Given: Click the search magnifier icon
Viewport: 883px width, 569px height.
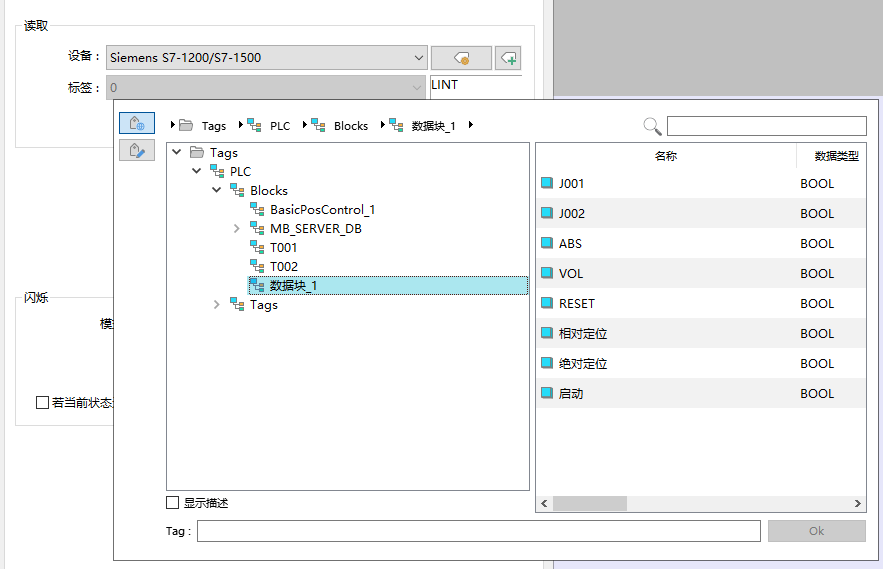Looking at the screenshot, I should (x=652, y=126).
